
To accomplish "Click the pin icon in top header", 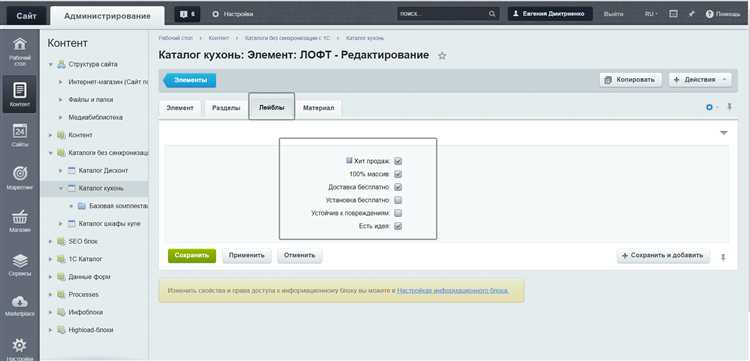I will tap(691, 14).
